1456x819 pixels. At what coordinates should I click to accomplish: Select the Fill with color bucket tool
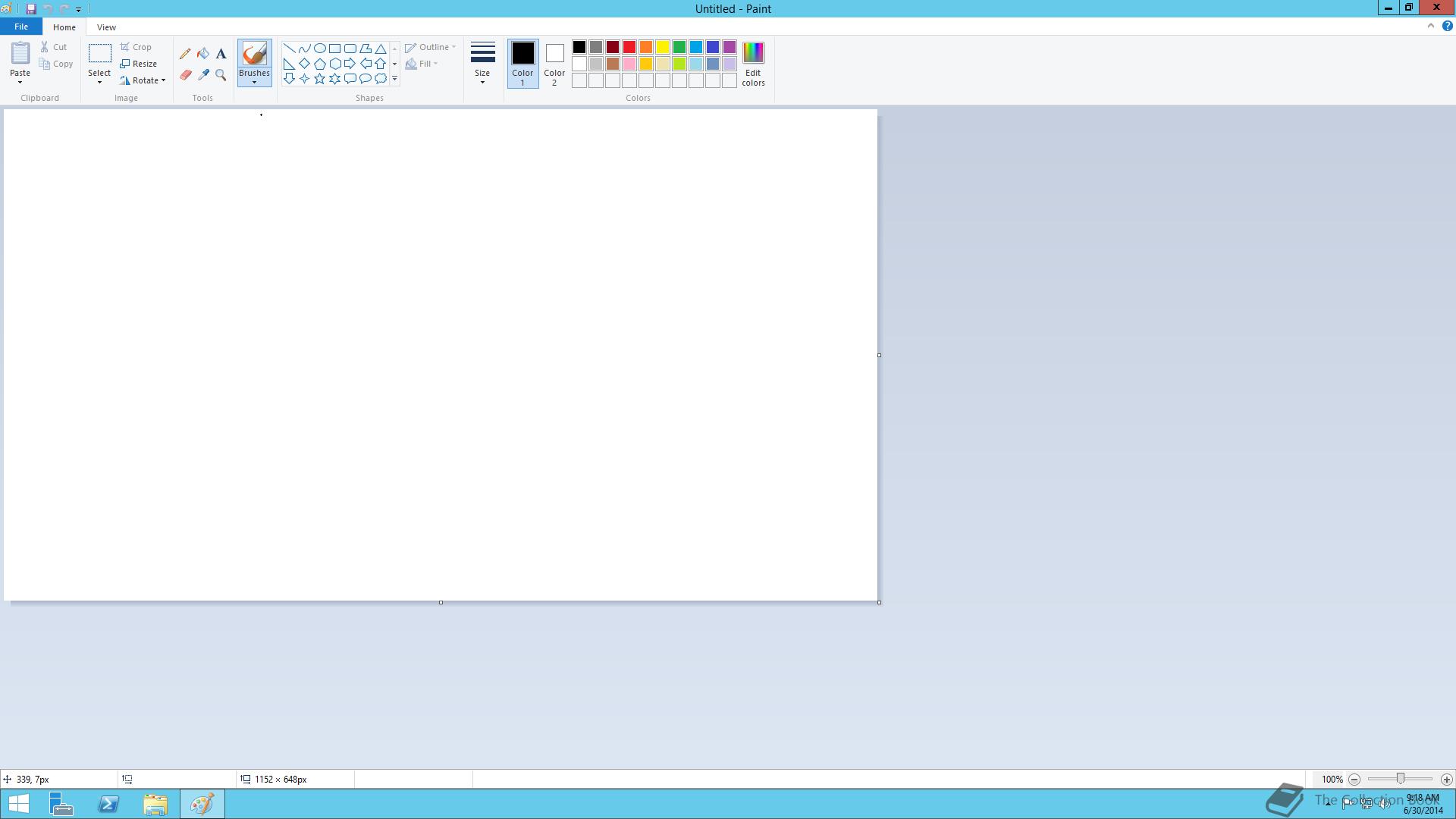pyautogui.click(x=203, y=54)
